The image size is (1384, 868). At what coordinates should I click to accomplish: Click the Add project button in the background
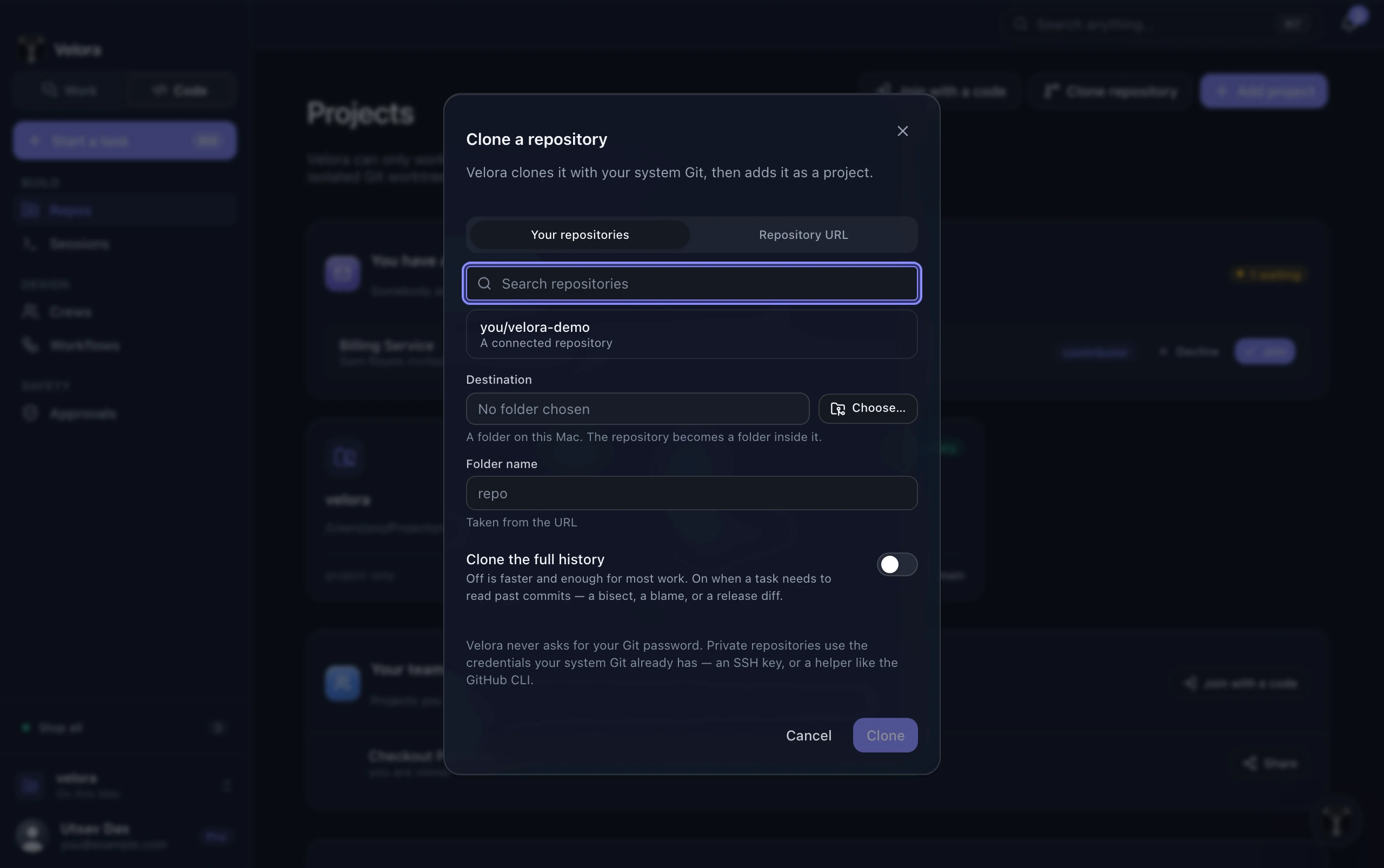[x=1263, y=91]
